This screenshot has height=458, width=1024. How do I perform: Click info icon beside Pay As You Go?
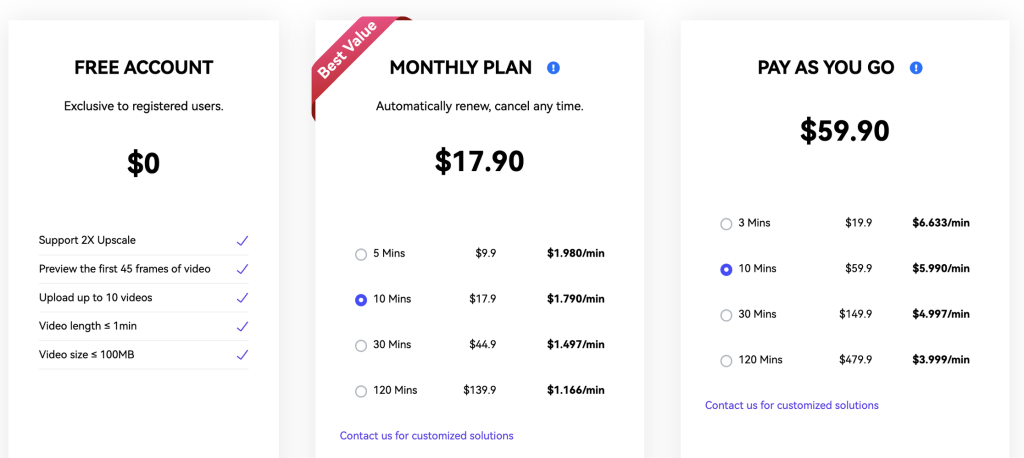pyautogui.click(x=916, y=68)
